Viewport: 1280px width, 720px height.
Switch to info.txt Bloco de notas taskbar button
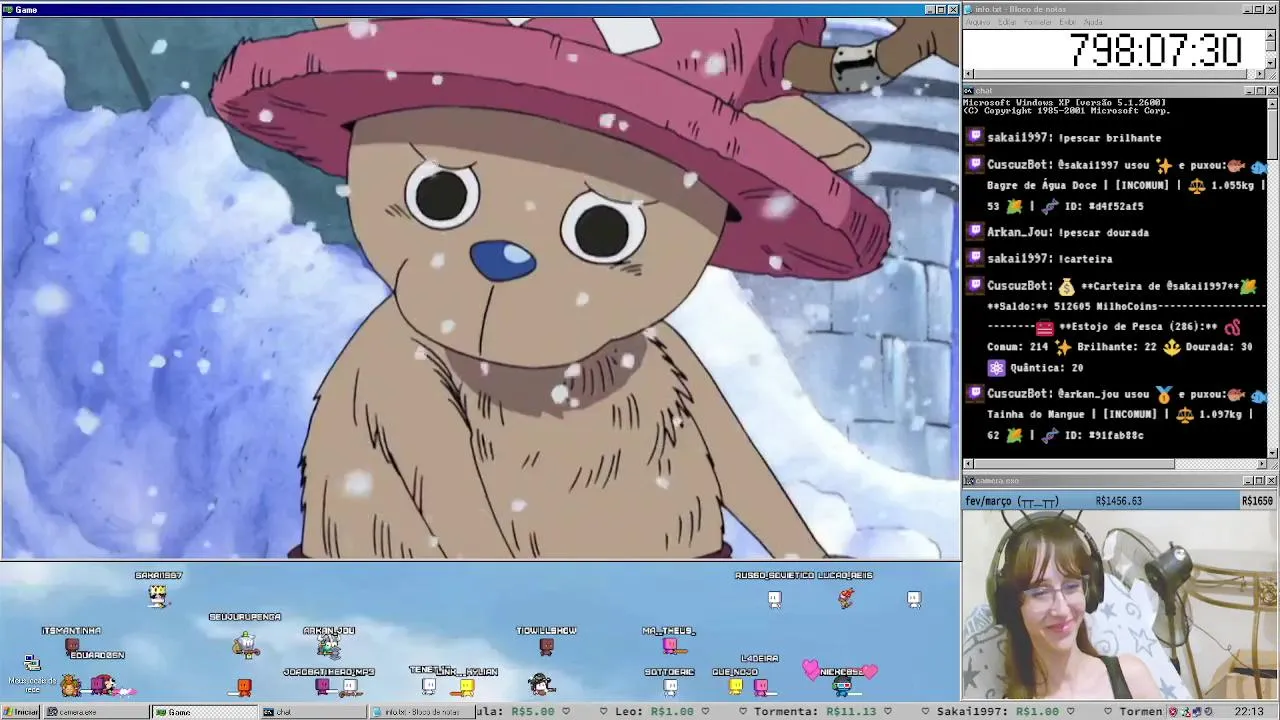coord(420,712)
